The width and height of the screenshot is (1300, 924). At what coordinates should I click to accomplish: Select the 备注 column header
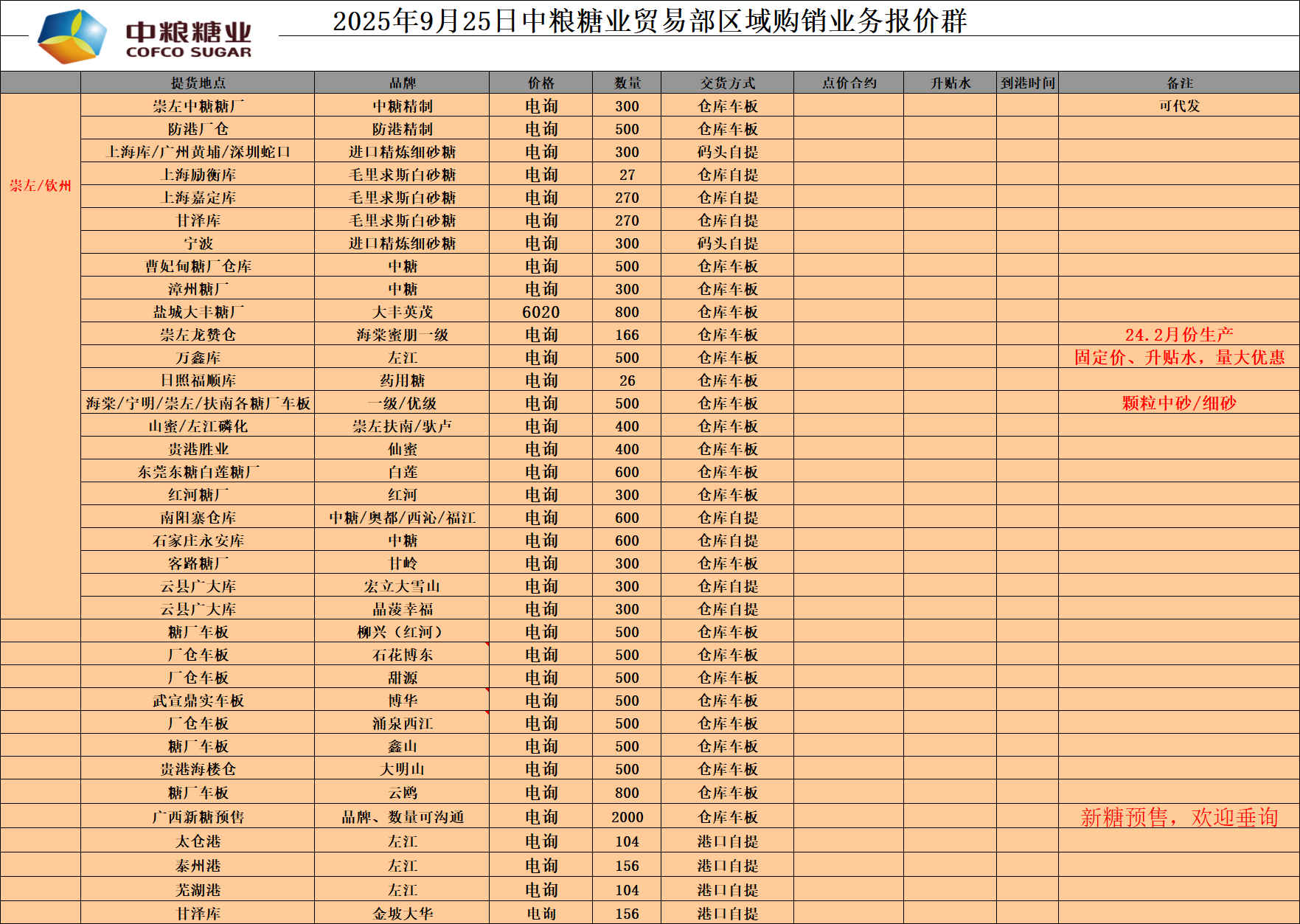click(x=1179, y=83)
